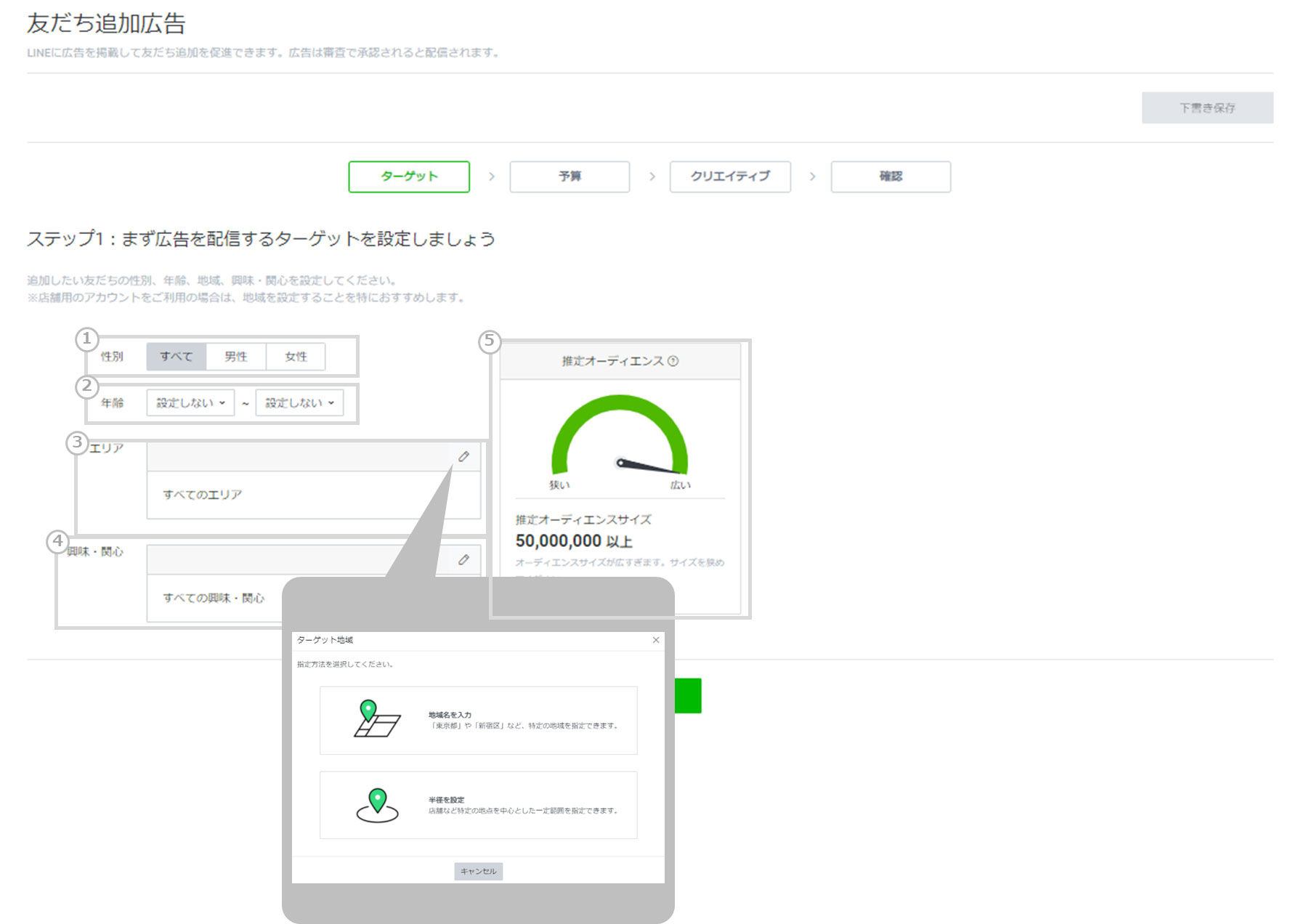Select 女性 gender option

pos(296,357)
